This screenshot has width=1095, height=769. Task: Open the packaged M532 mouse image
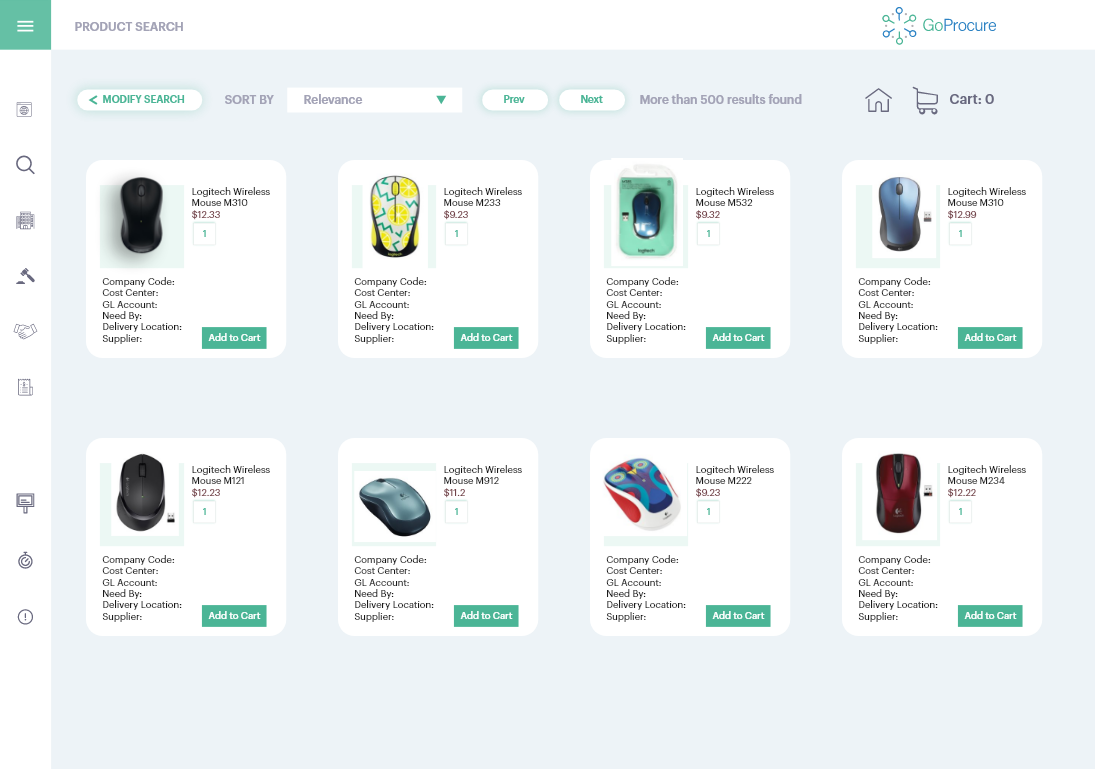[647, 213]
